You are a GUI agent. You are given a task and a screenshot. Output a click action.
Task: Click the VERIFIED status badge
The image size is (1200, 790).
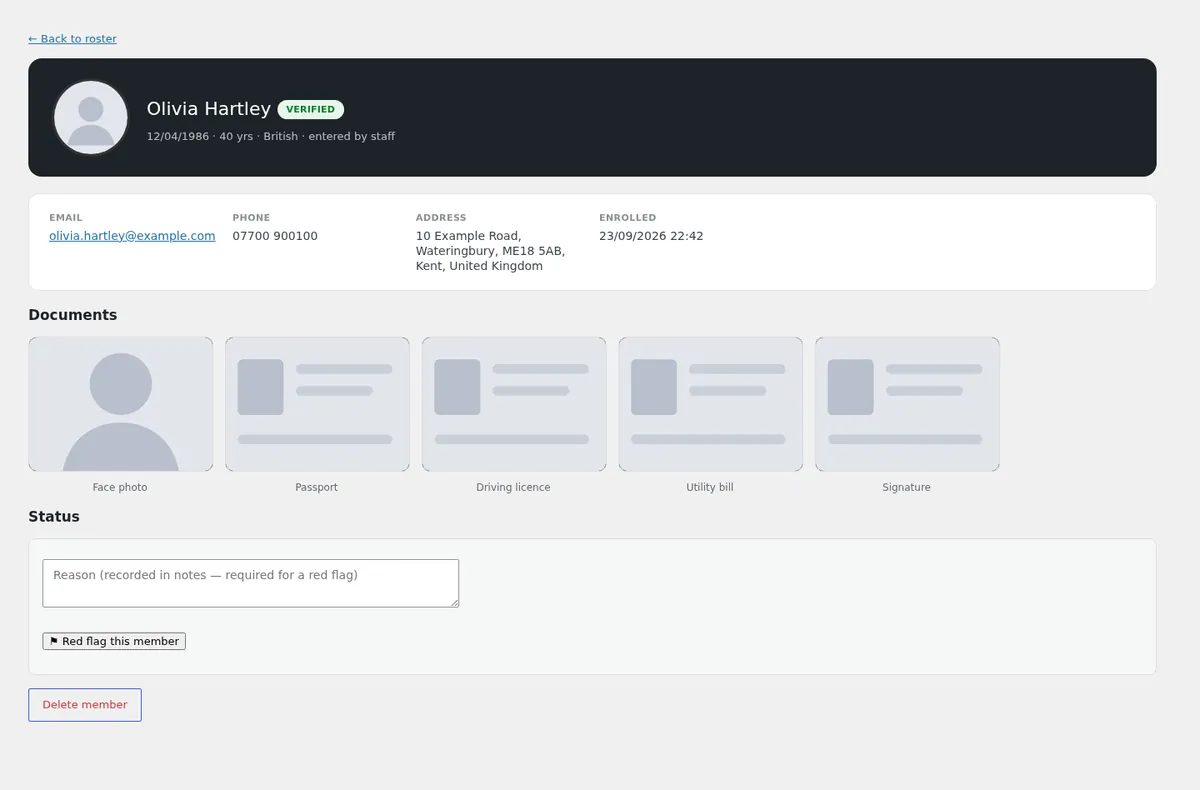[310, 110]
